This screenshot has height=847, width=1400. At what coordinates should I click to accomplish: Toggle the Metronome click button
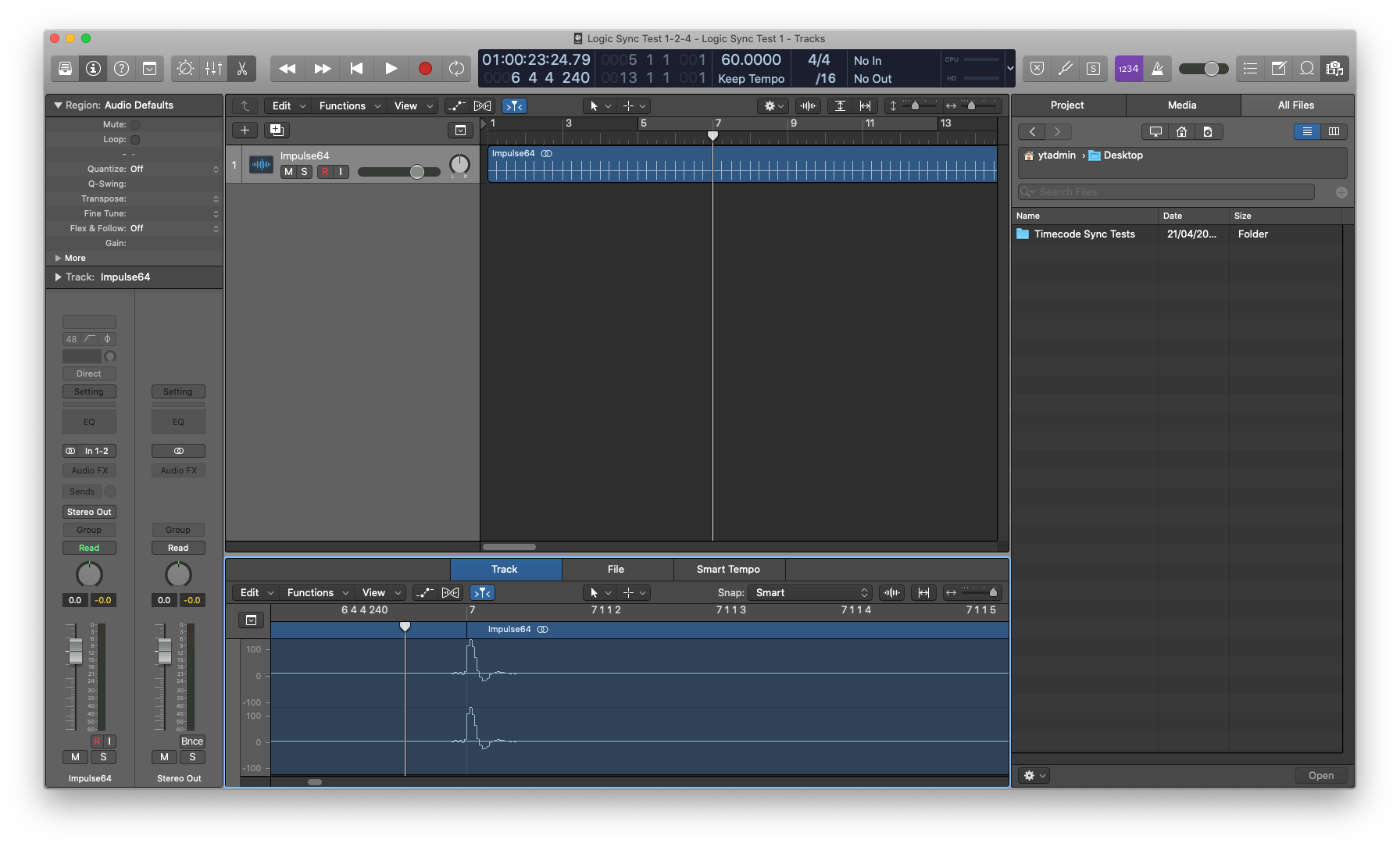1157,69
